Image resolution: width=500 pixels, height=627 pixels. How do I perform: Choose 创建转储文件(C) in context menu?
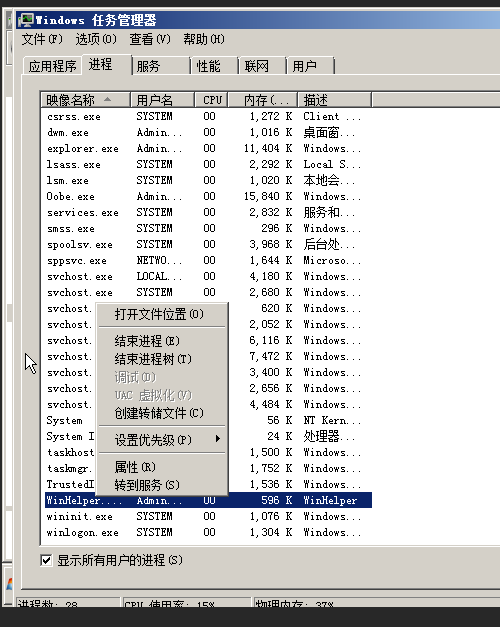click(162, 413)
